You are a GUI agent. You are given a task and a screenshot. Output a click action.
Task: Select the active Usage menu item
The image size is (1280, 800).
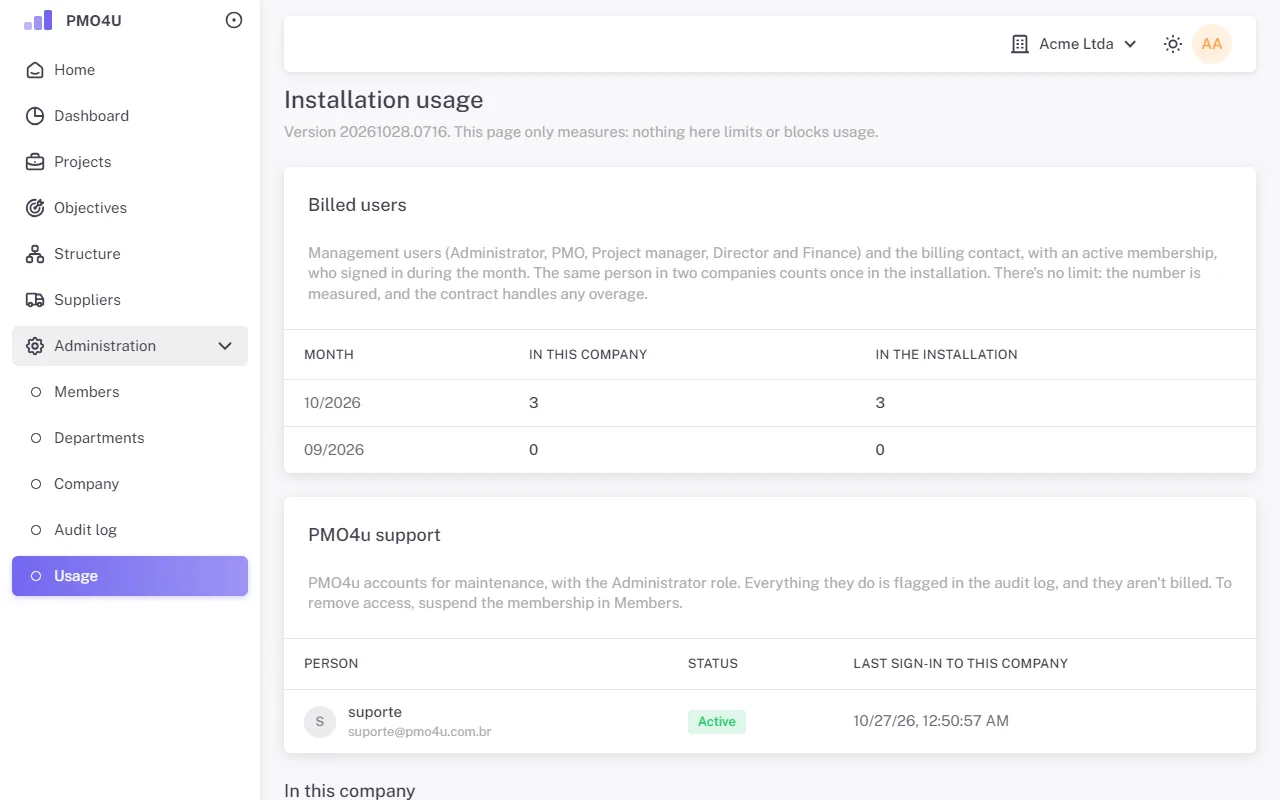click(130, 576)
